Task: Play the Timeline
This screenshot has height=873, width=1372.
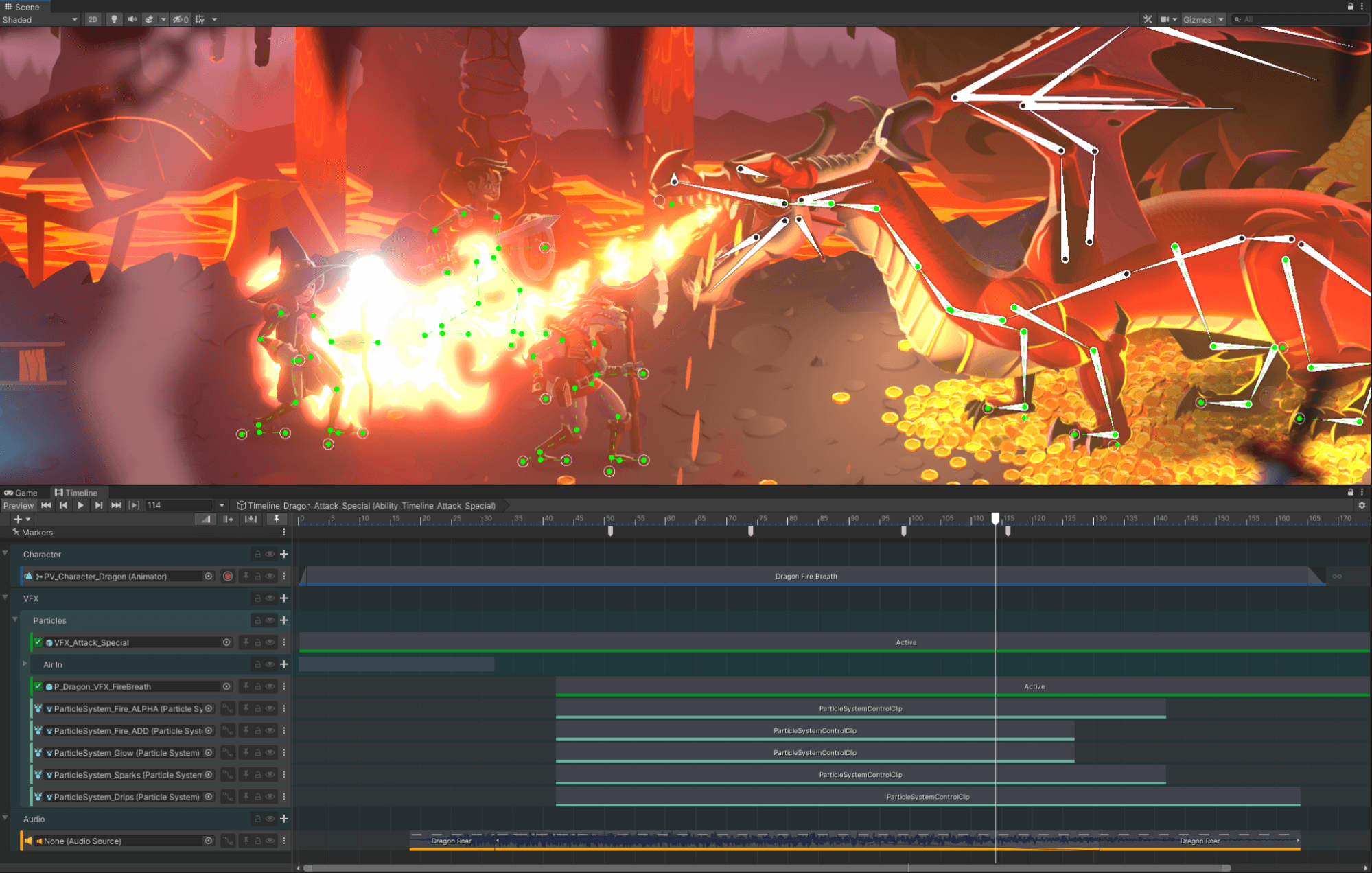Action: point(81,505)
